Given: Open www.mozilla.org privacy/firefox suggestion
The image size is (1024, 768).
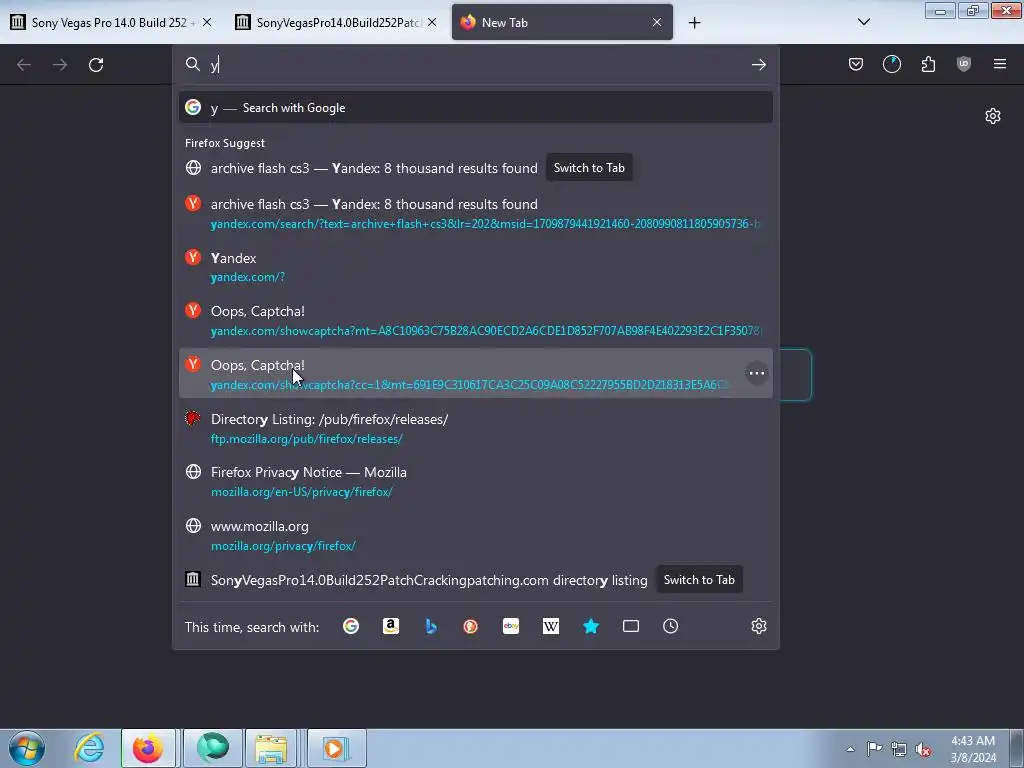Looking at the screenshot, I should tap(475, 536).
